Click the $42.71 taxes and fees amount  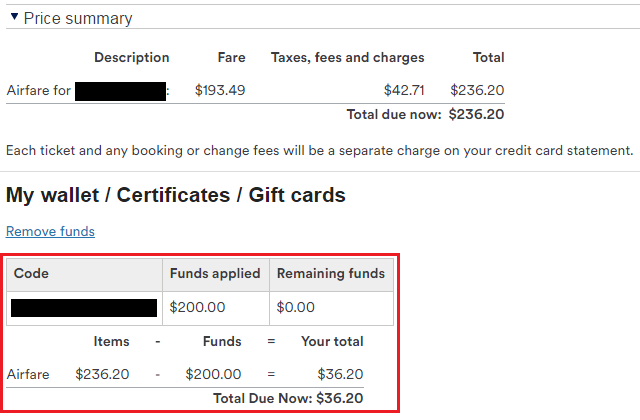[x=404, y=91]
